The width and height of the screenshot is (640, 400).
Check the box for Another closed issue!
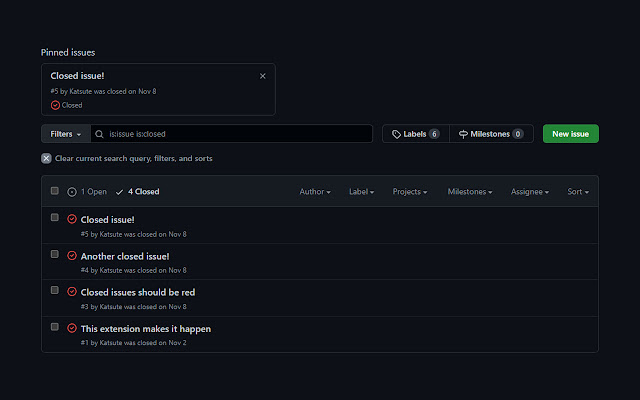[55, 254]
